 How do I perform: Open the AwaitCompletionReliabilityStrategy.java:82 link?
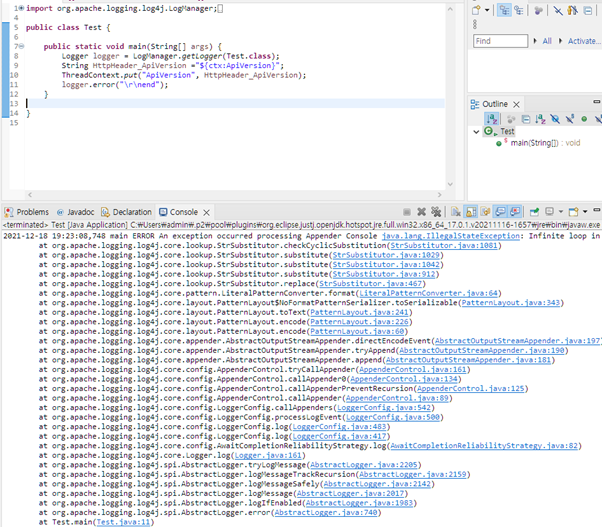(x=484, y=446)
